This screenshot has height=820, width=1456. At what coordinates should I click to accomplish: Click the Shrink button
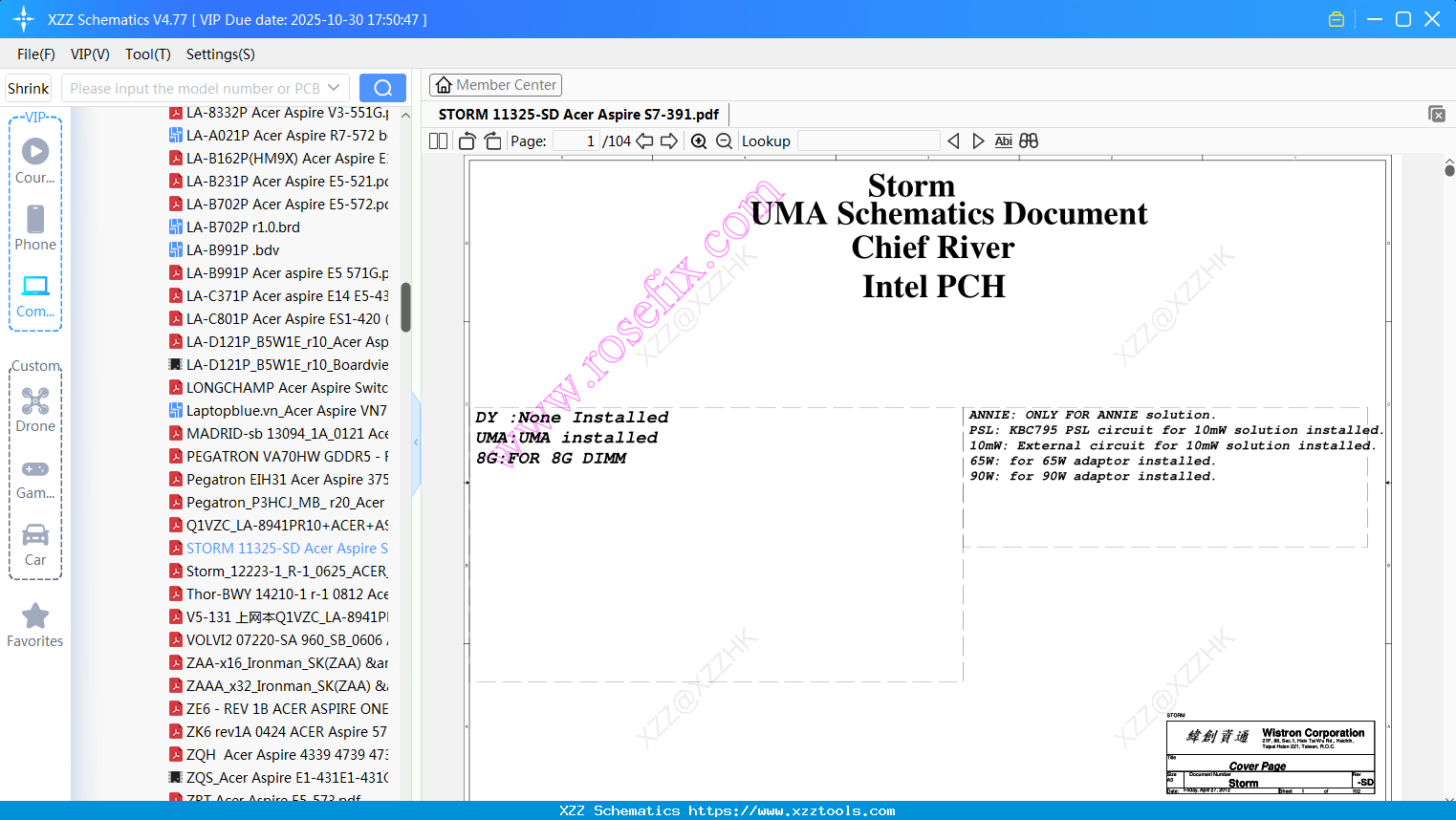pos(28,88)
